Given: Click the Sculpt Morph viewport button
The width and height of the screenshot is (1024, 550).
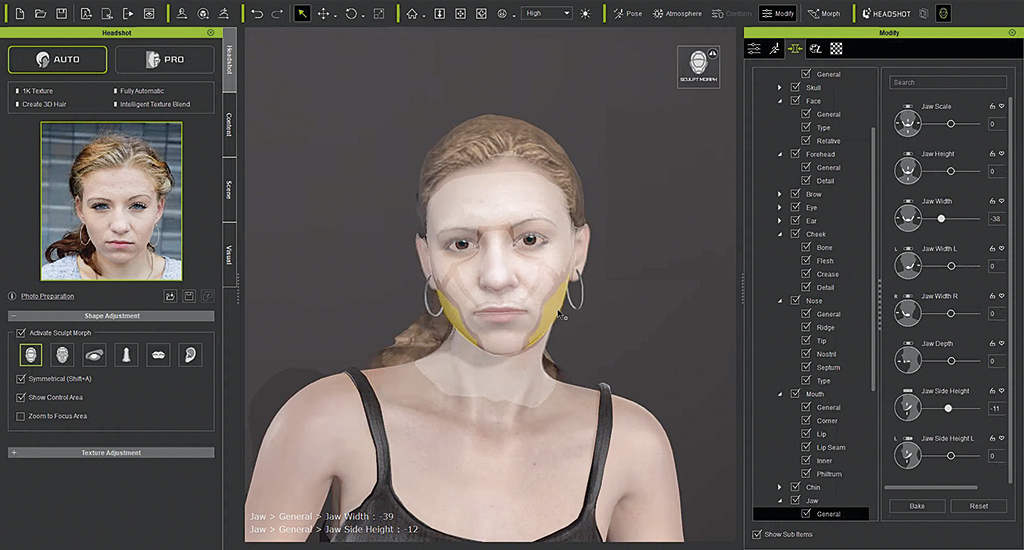Looking at the screenshot, I should [698, 67].
